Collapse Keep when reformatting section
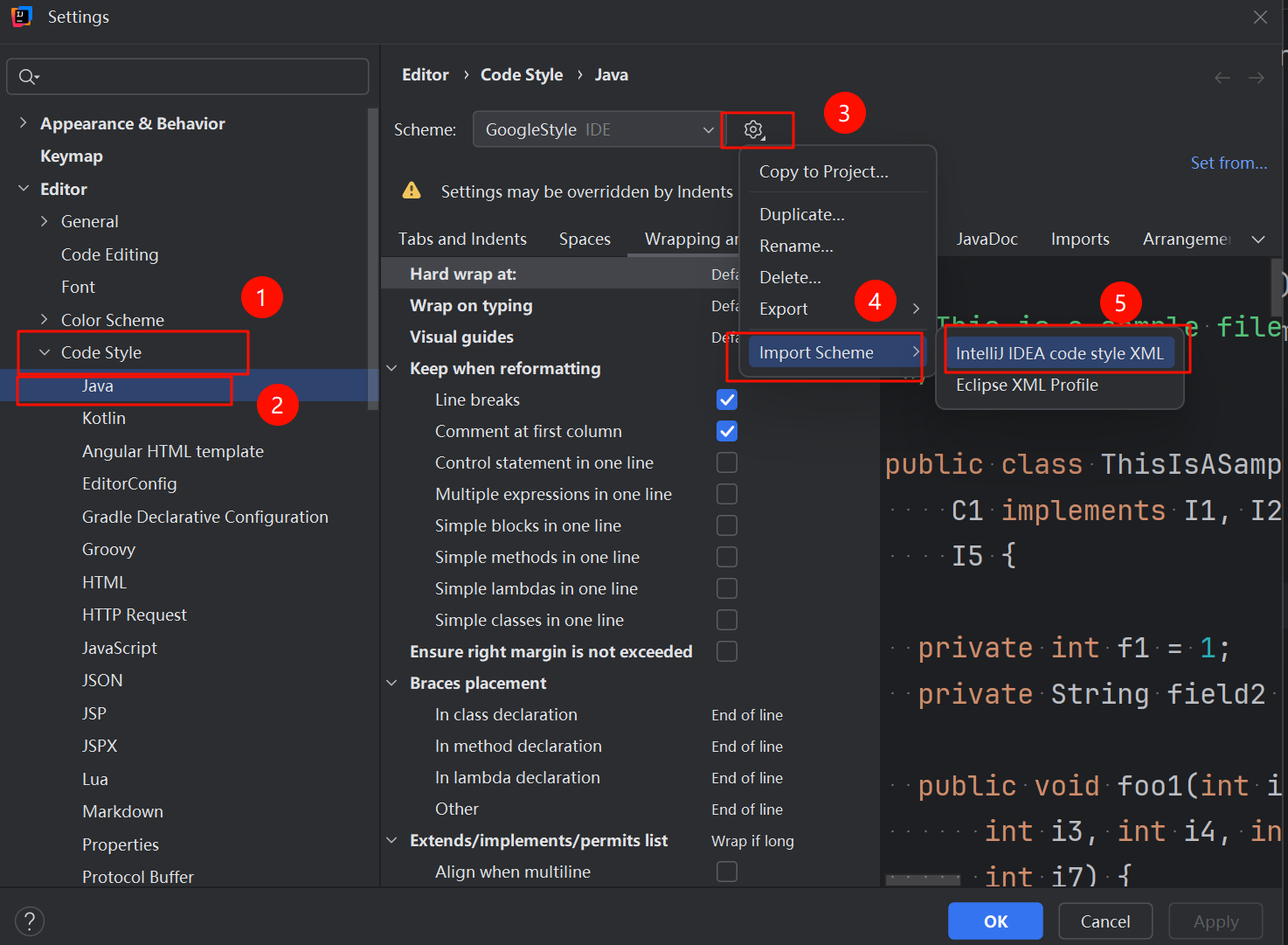The height and width of the screenshot is (945, 1288). tap(391, 368)
